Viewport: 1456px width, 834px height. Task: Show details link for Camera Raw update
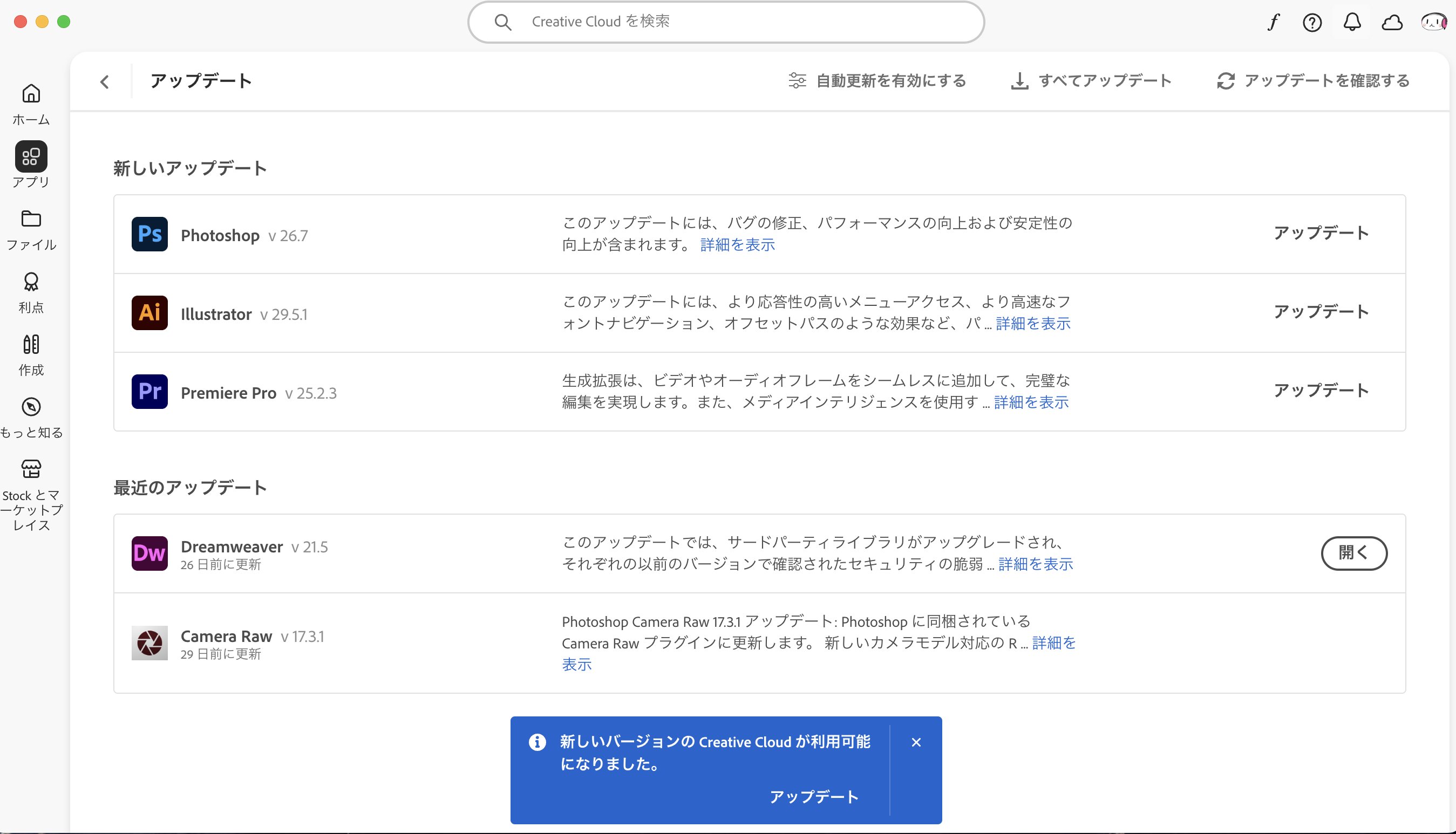(x=1054, y=643)
